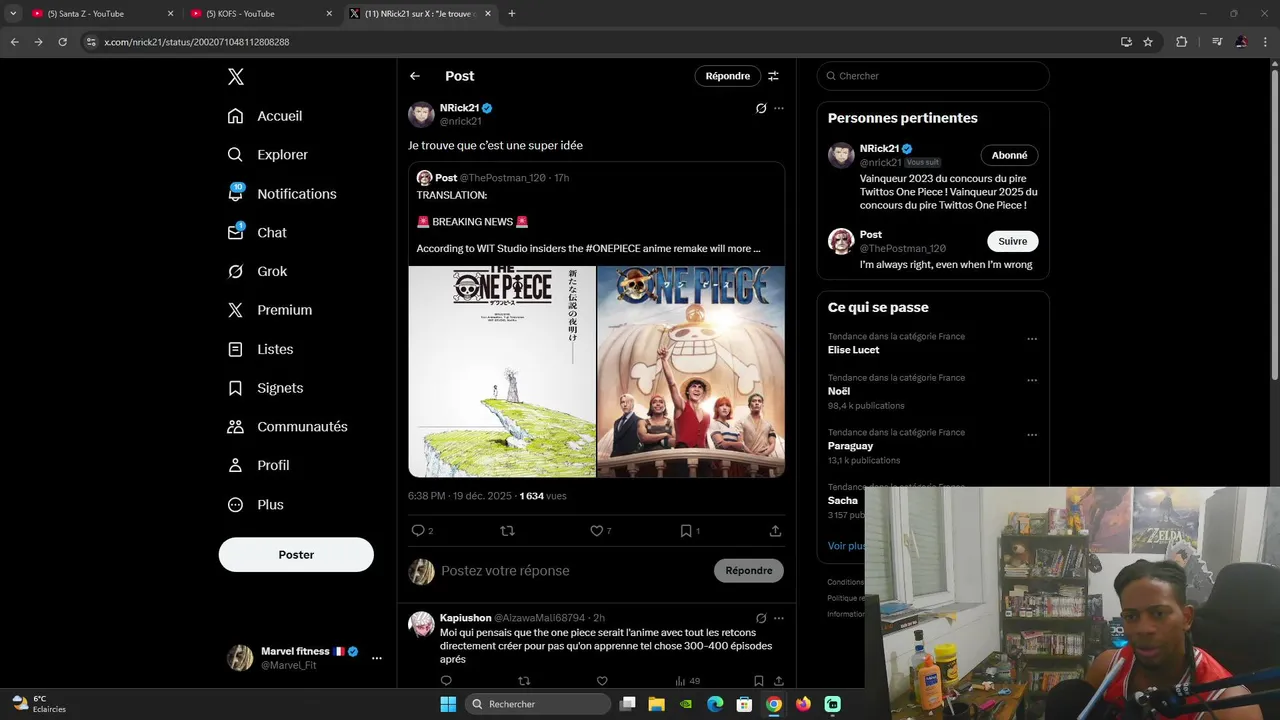Open the Explorer search page
This screenshot has height=720, width=1280.
267,155
